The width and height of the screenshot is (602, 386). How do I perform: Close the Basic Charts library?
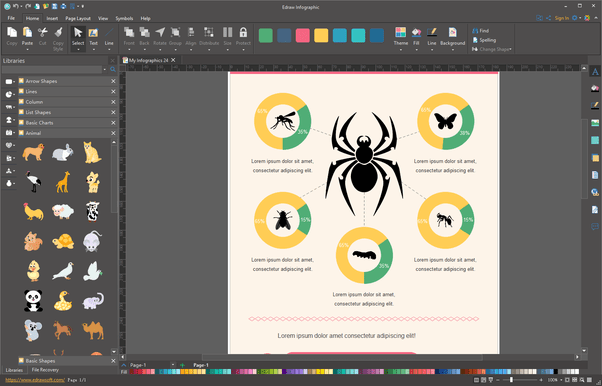point(113,123)
